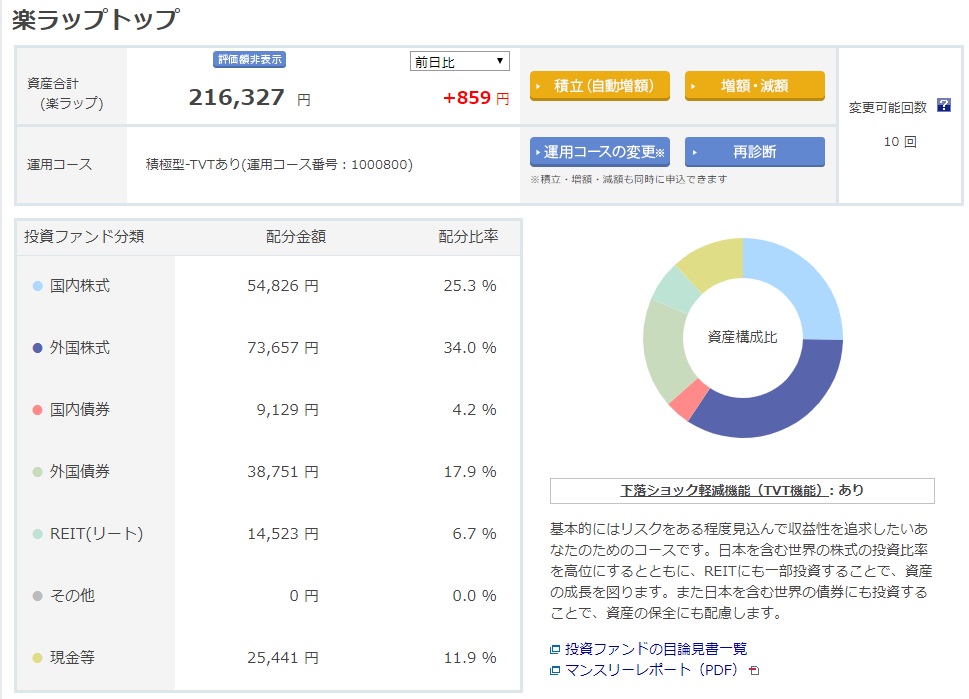Click the 4.2 % ratio value
969x699 pixels.
pos(475,410)
